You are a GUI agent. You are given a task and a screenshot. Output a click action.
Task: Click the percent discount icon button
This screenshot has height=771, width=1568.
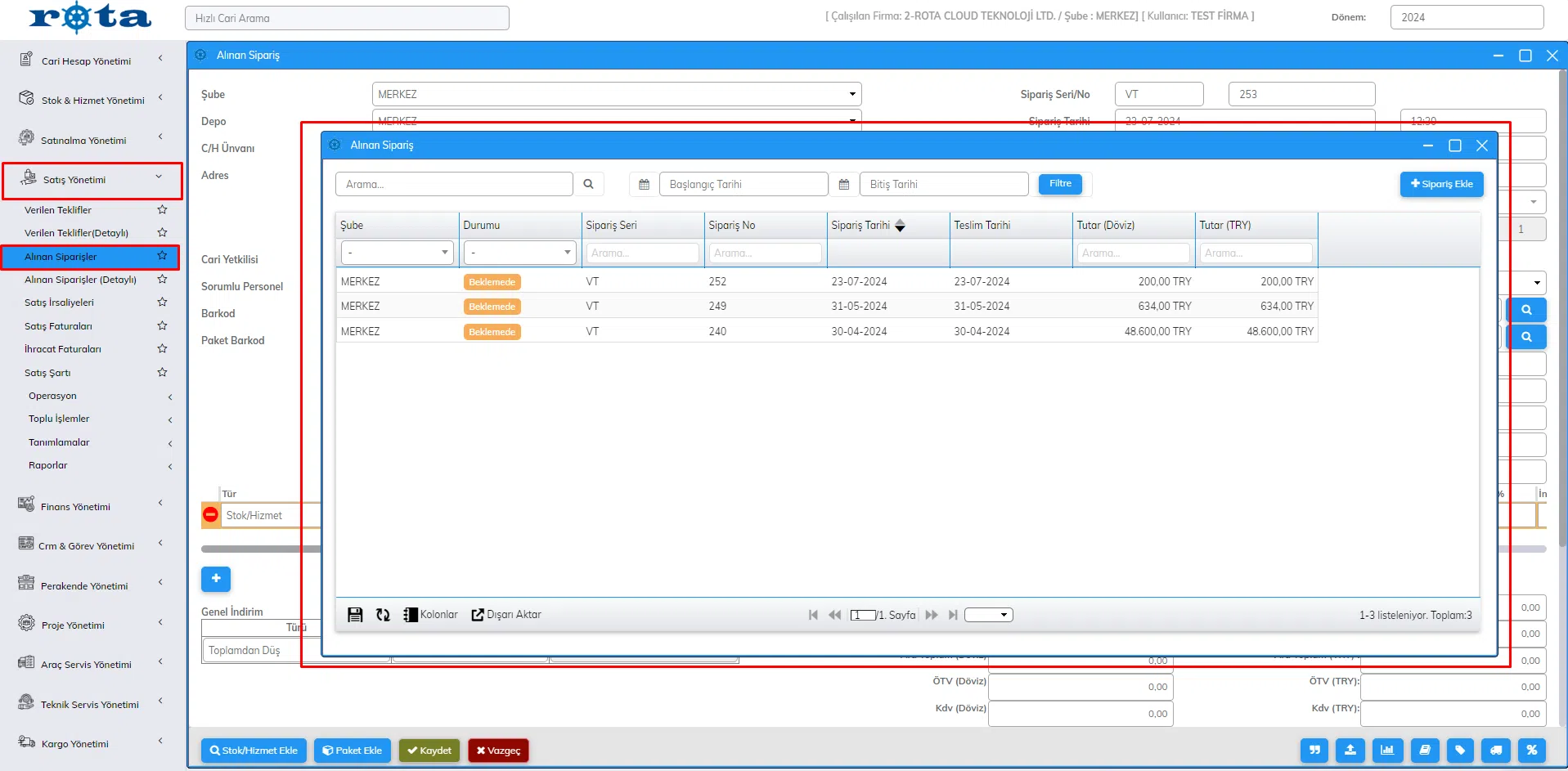point(1531,750)
